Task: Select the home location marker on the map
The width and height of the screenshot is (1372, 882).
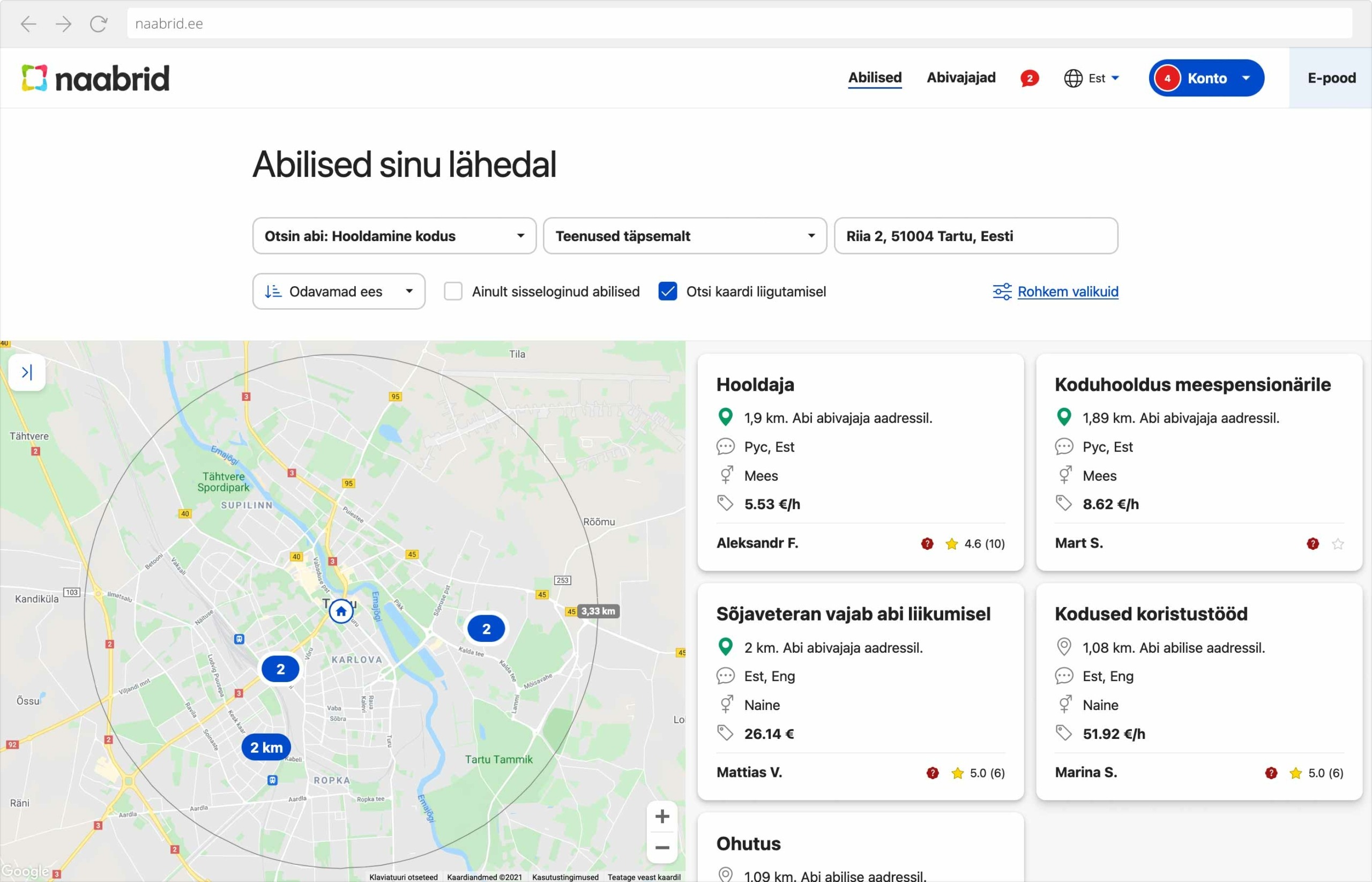Action: [340, 610]
